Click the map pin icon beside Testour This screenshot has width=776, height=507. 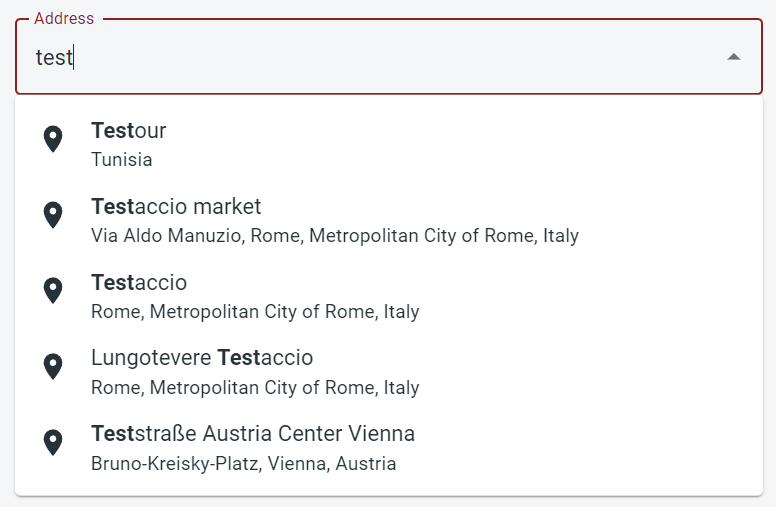(53, 139)
